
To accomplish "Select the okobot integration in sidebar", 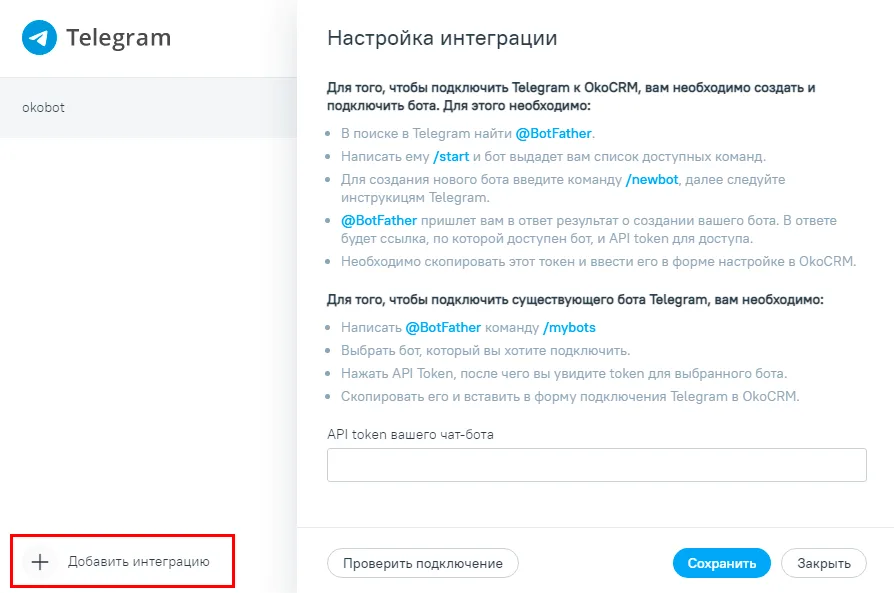I will pos(148,108).
